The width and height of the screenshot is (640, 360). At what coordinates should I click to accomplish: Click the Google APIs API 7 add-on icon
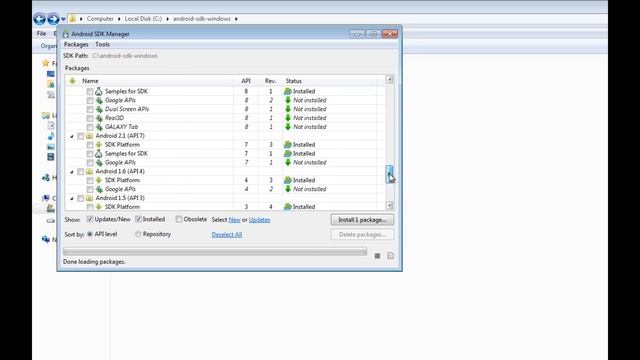click(99, 162)
